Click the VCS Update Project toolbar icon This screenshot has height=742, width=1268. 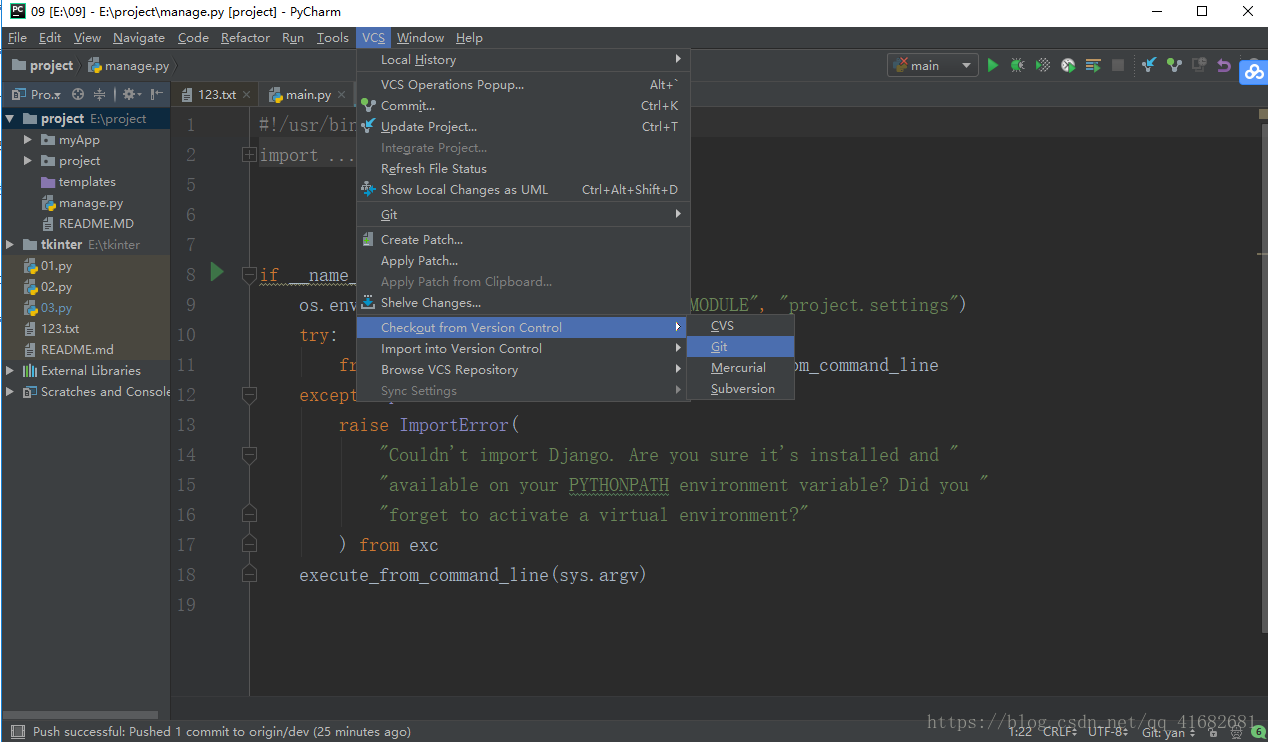(1149, 65)
